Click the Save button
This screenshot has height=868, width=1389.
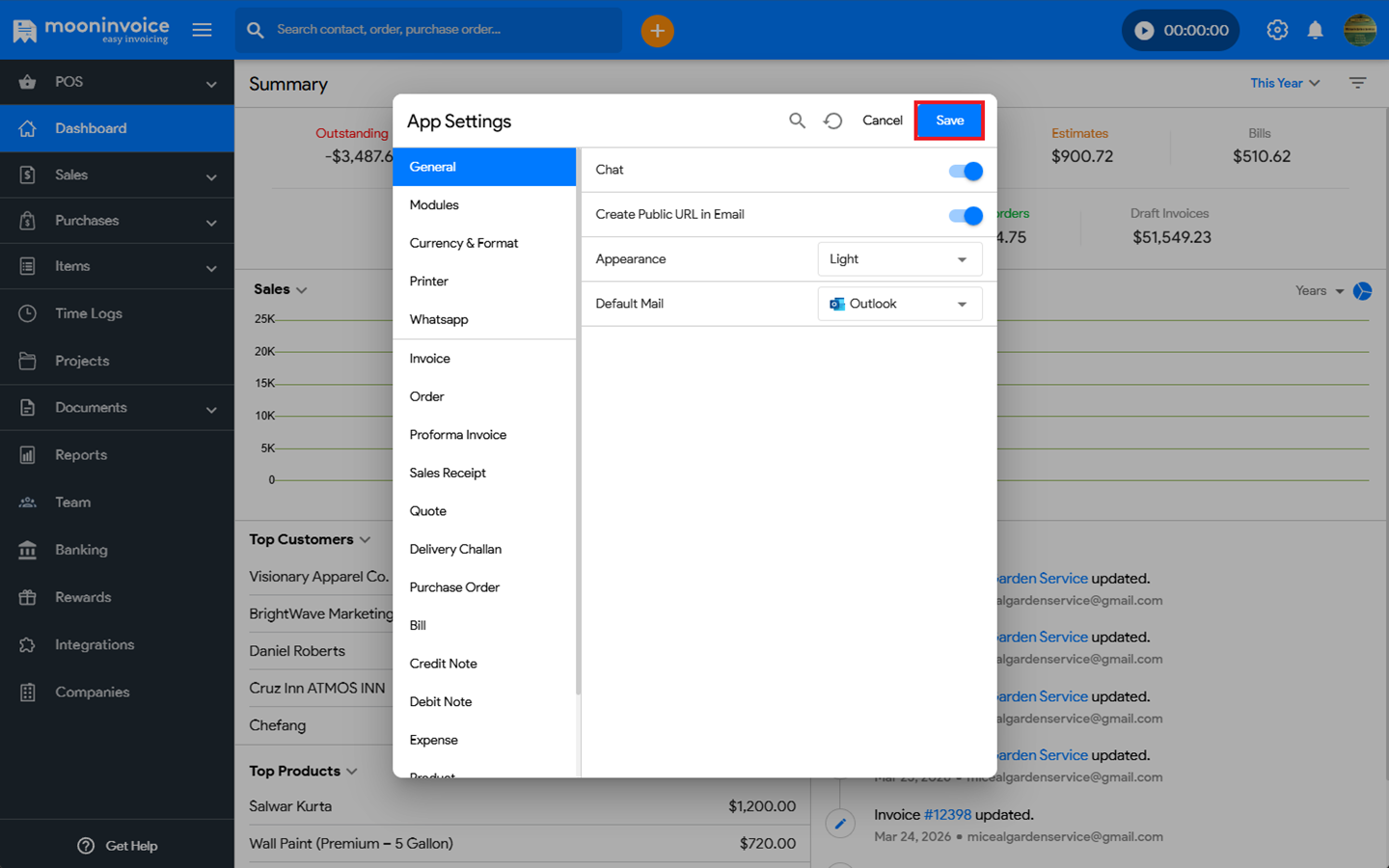[949, 121]
